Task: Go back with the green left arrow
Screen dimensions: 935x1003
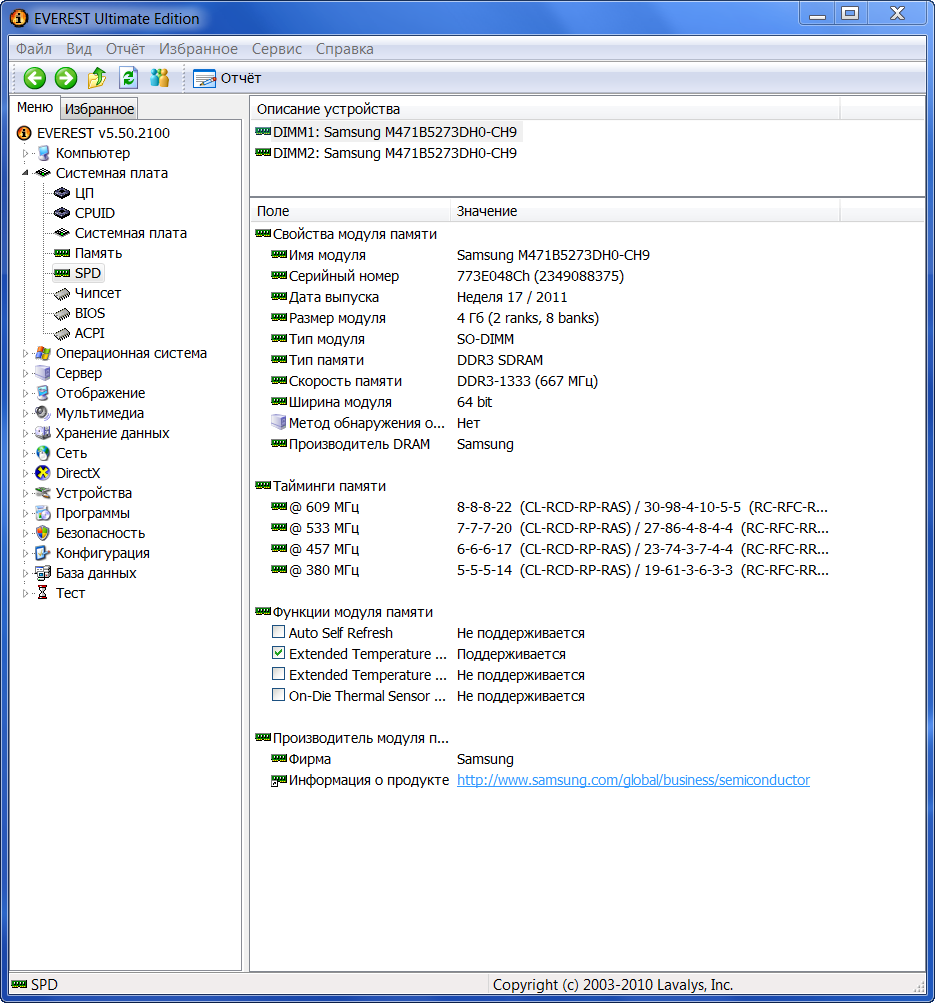Action: 35,78
